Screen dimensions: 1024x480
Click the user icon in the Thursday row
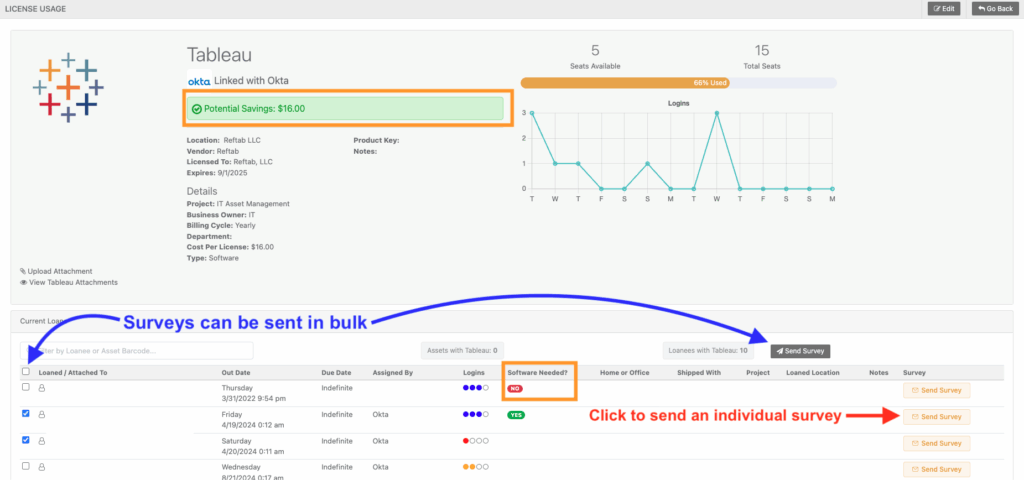(42, 387)
